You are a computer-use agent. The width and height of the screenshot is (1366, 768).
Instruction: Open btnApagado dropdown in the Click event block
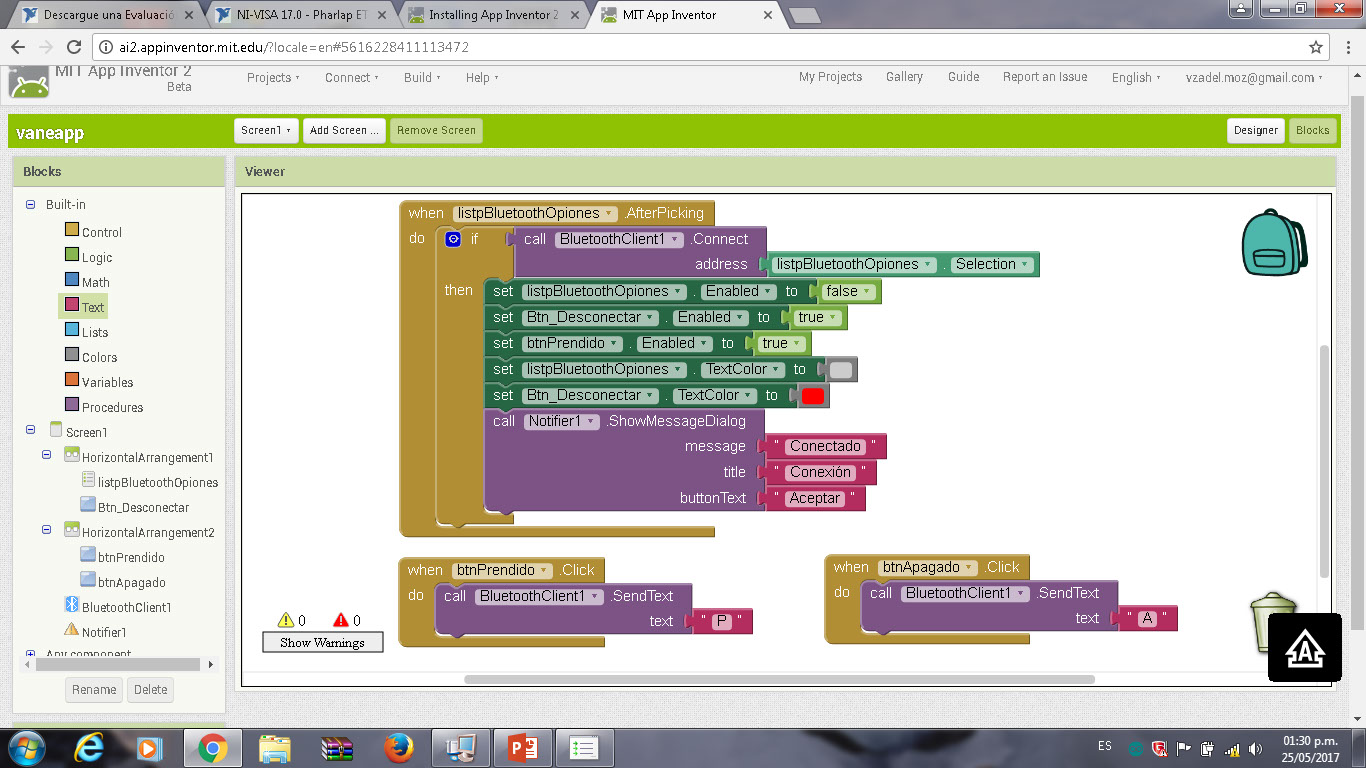[x=928, y=567]
